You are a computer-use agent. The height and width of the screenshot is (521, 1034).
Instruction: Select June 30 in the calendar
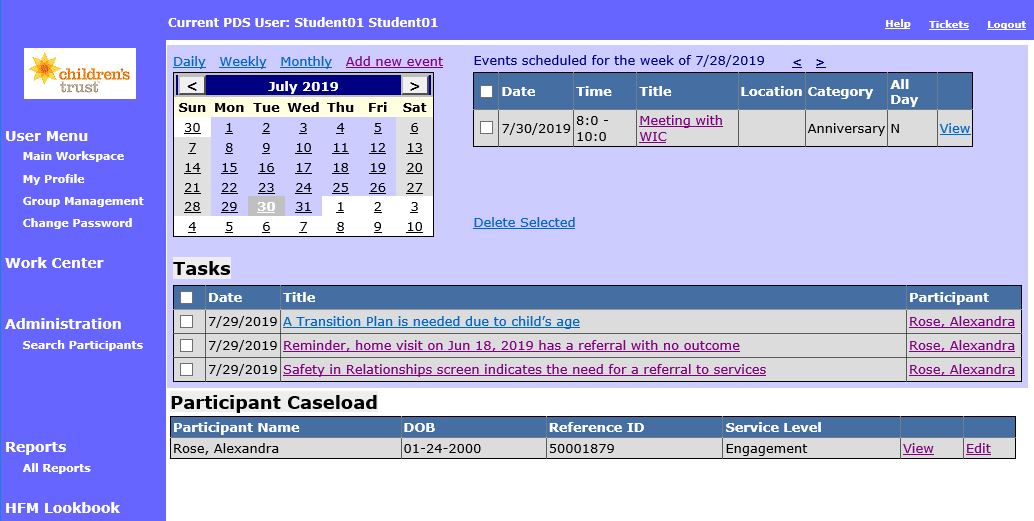point(192,128)
